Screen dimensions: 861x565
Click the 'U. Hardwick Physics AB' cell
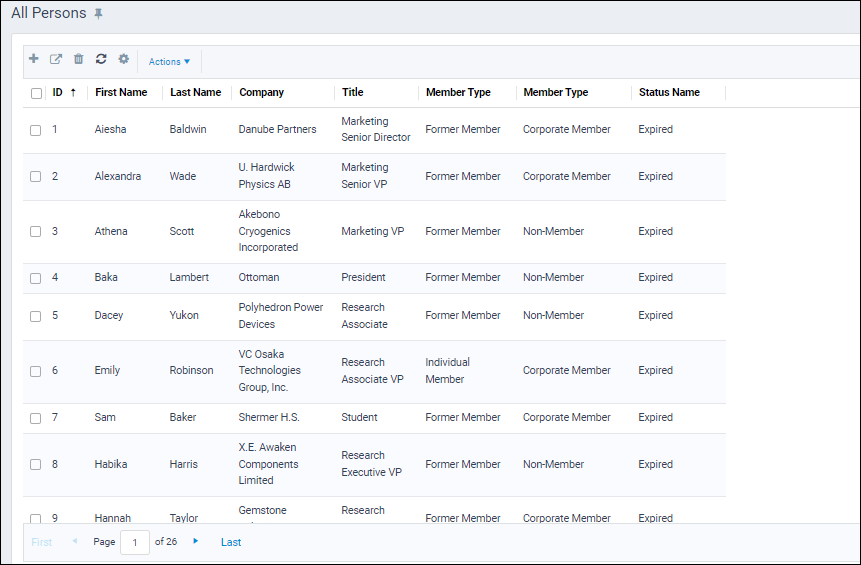pos(266,176)
